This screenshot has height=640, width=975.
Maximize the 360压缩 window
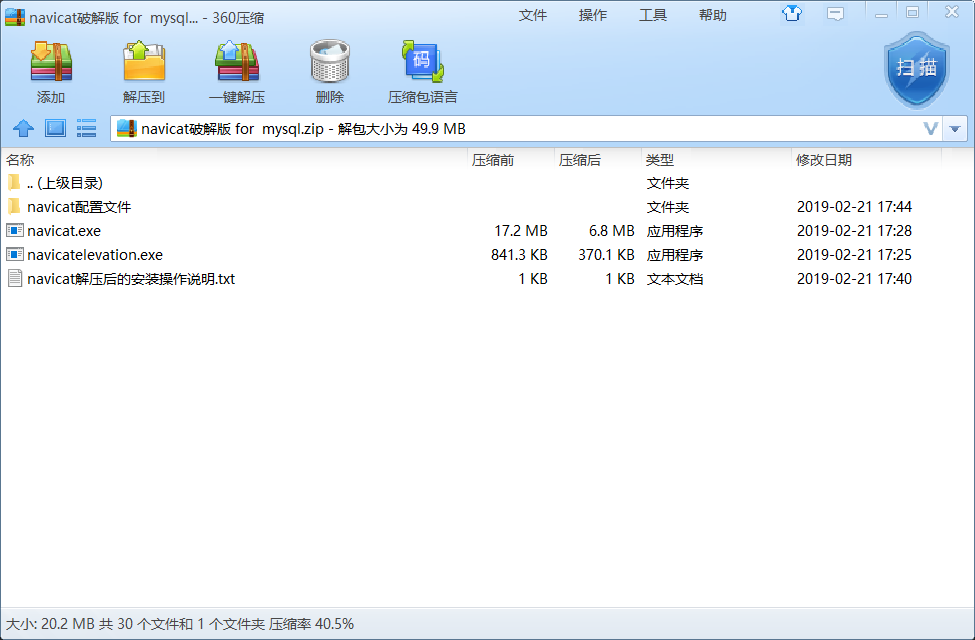pyautogui.click(x=912, y=12)
